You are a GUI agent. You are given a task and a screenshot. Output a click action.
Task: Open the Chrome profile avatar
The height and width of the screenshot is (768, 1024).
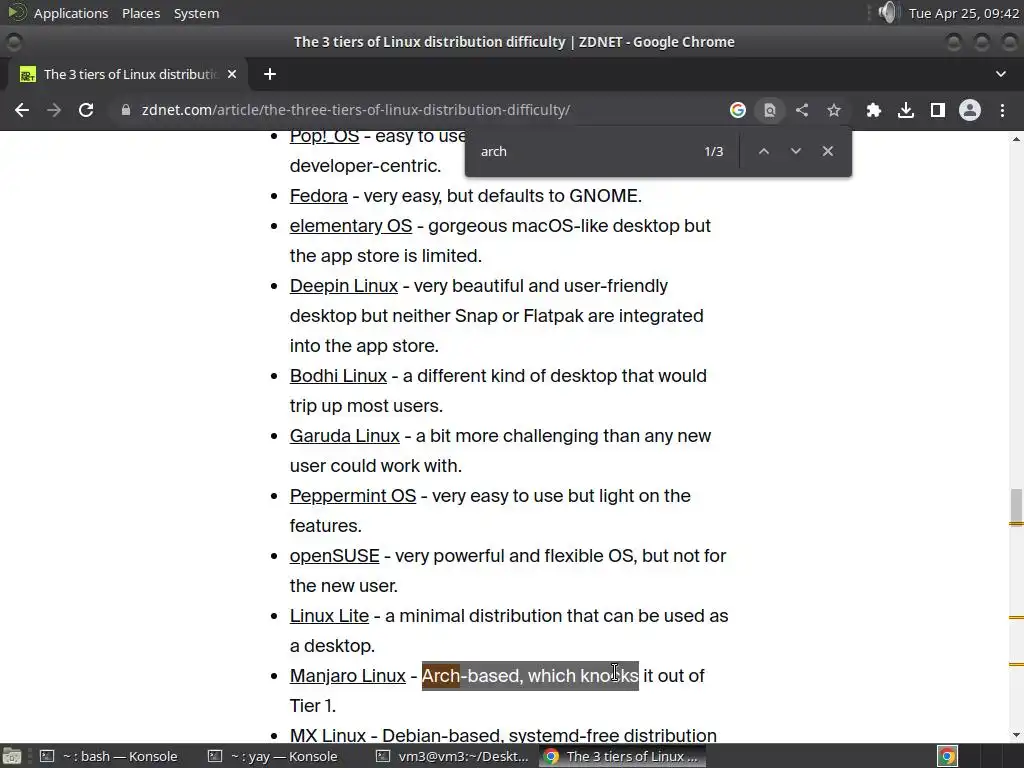970,110
